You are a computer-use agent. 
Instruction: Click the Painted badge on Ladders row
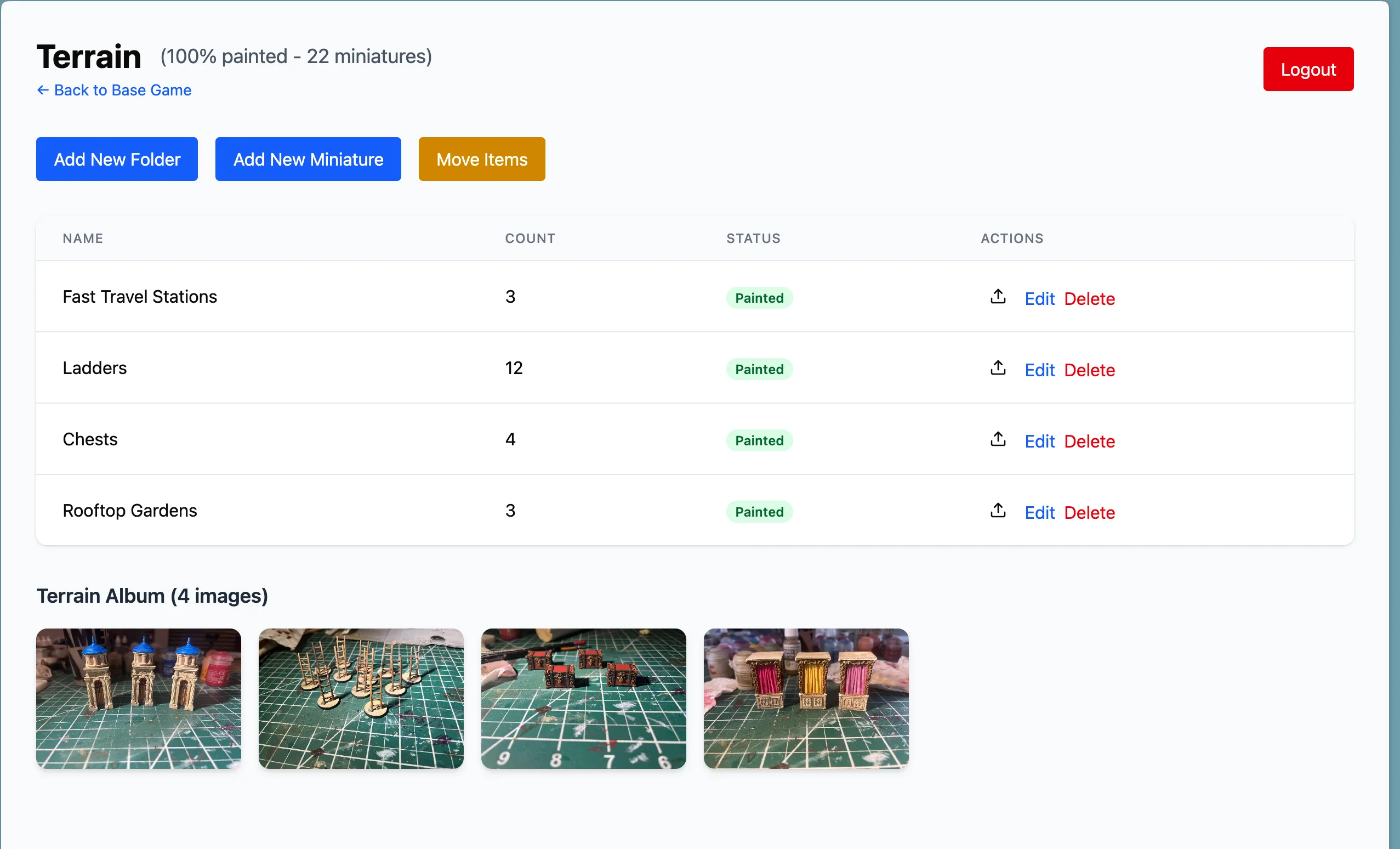click(759, 370)
